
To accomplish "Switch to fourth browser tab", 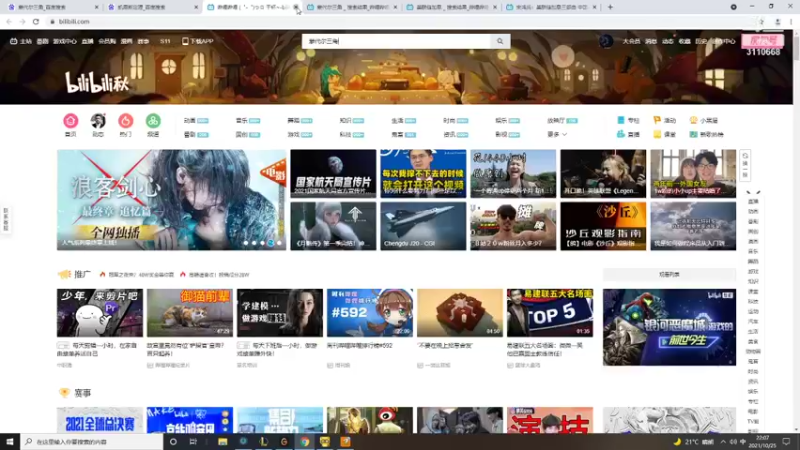I will [x=351, y=7].
